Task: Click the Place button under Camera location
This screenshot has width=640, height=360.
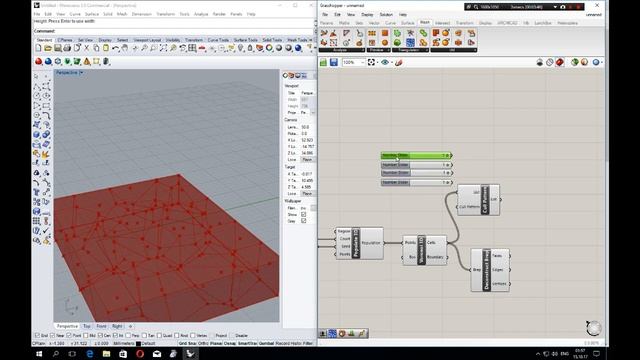Action: tap(307, 160)
